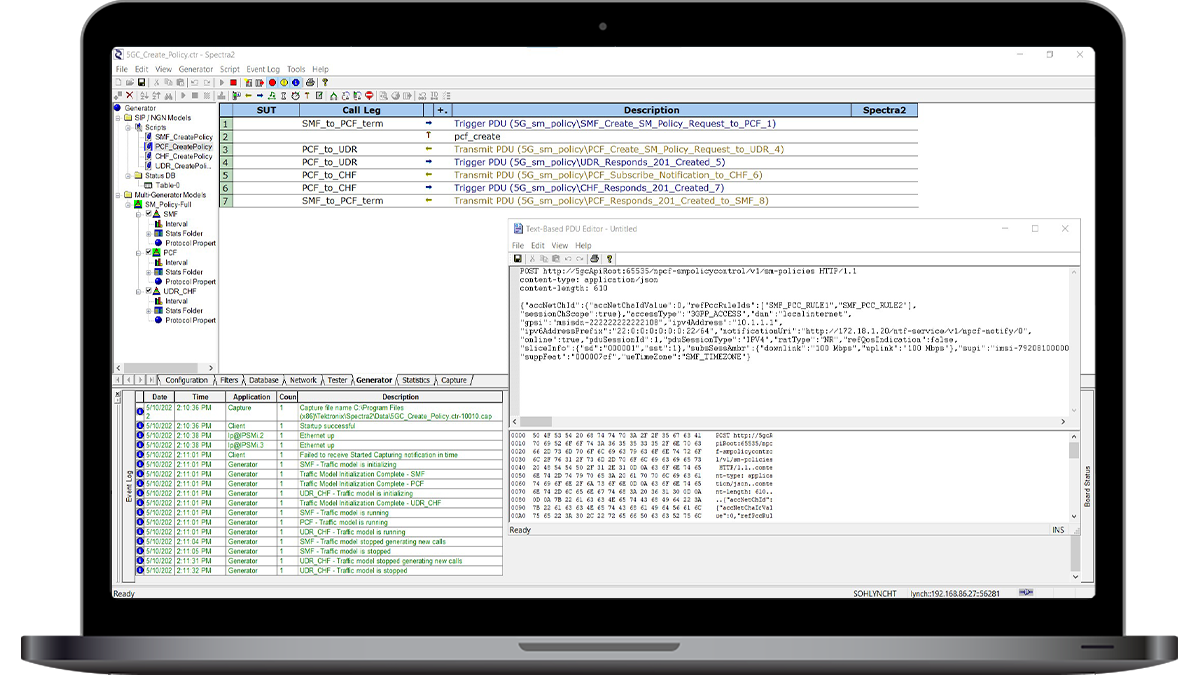
Task: Toggle the PCF model checkbox
Action: click(150, 253)
